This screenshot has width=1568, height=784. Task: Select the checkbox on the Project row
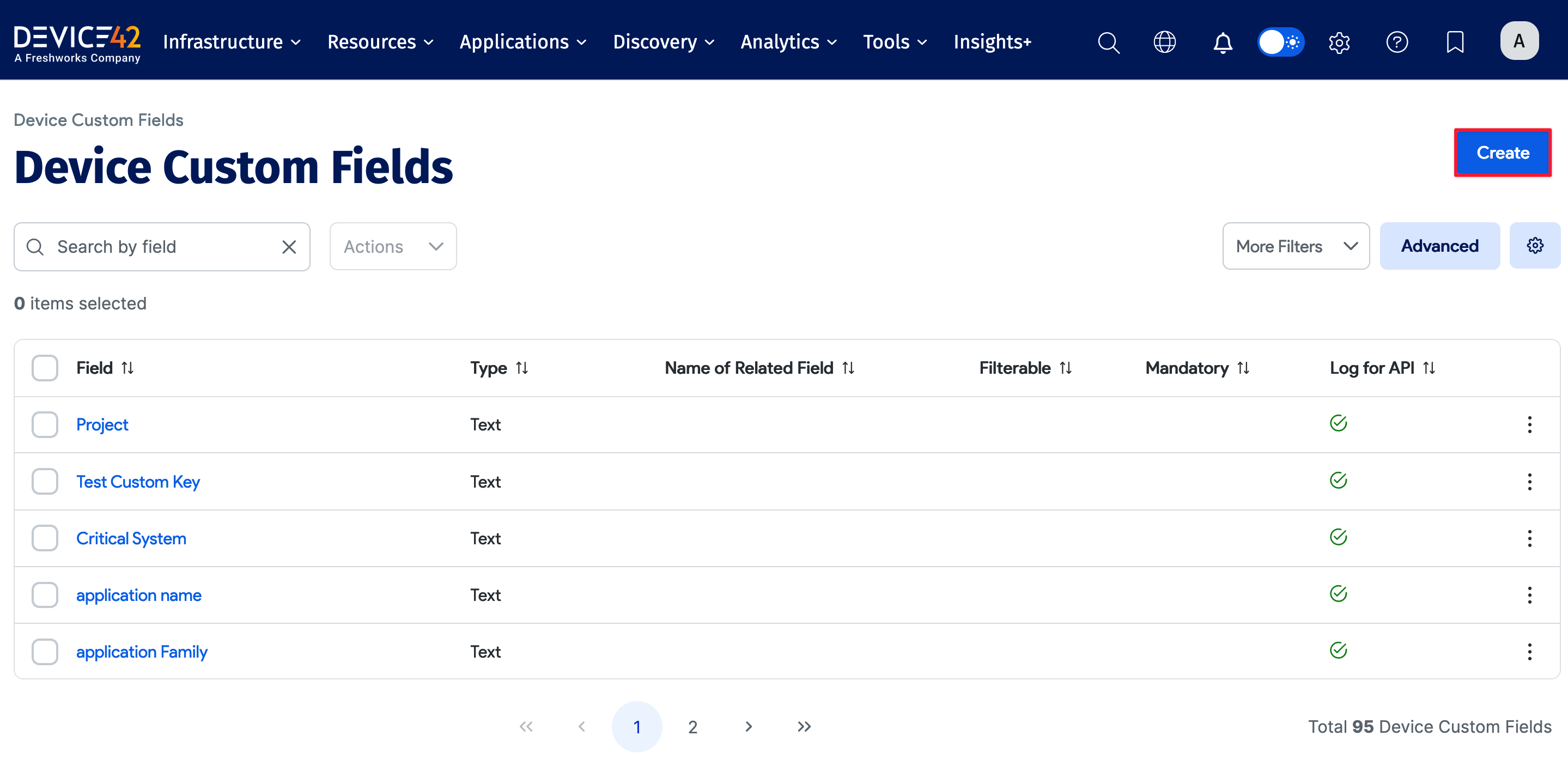point(45,424)
